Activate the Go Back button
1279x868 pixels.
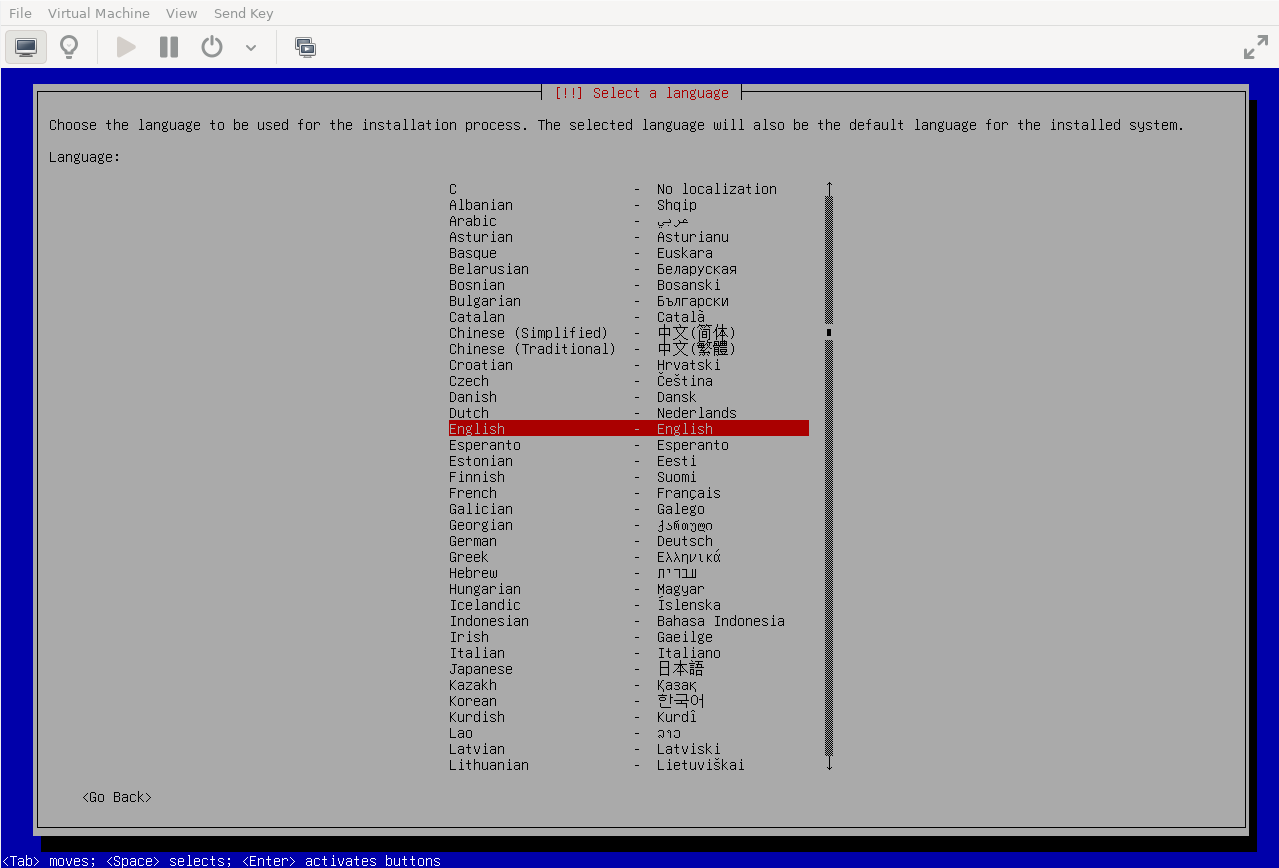[117, 797]
